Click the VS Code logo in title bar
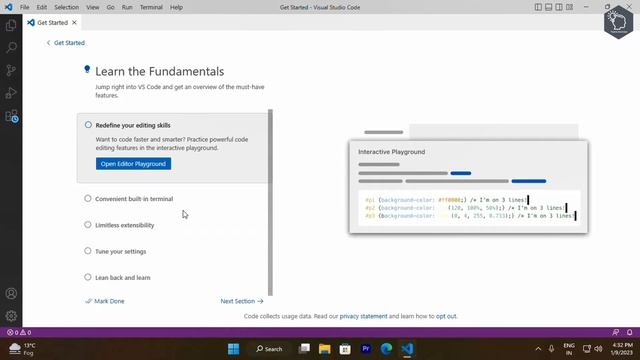The width and height of the screenshot is (640, 360). (x=9, y=7)
